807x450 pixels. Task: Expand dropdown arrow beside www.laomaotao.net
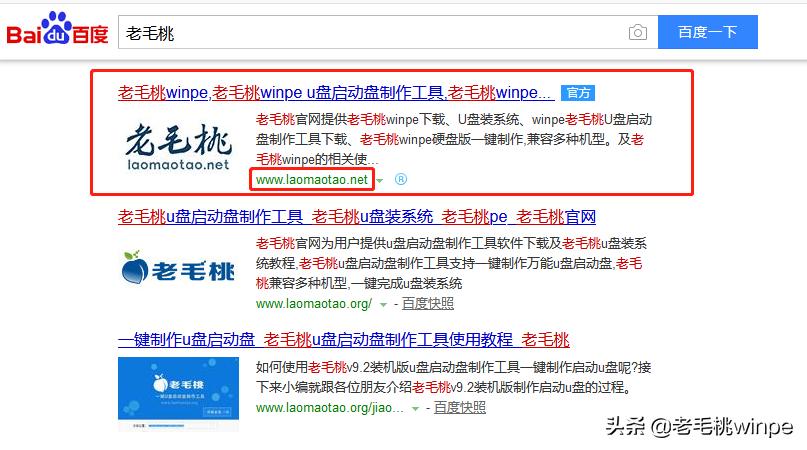click(x=380, y=181)
